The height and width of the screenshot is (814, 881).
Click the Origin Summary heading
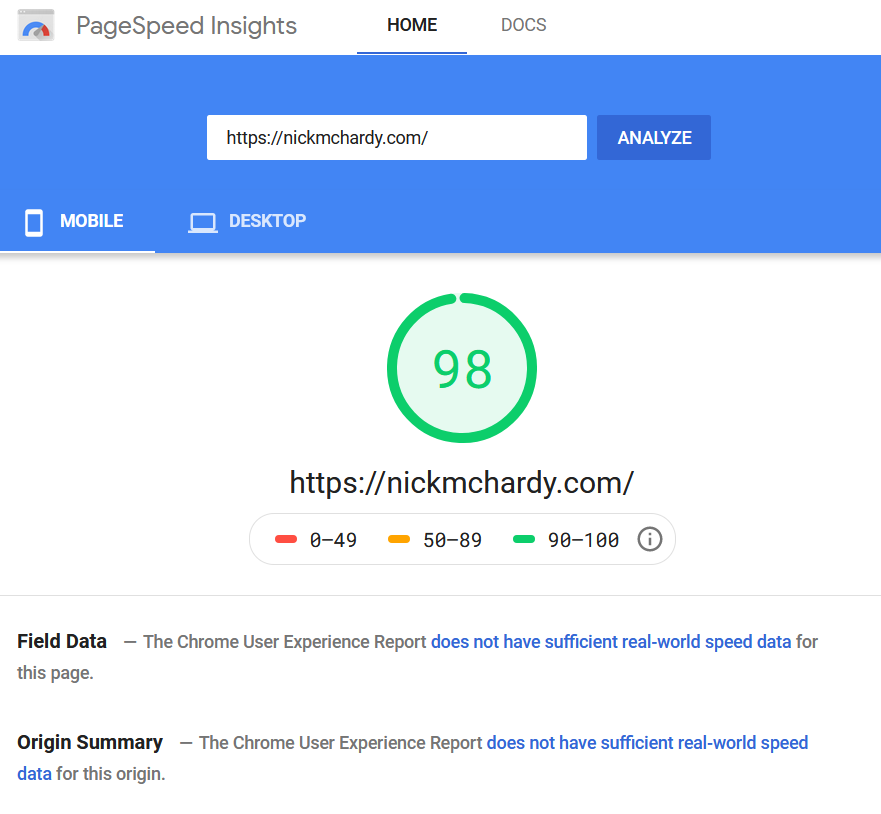click(x=90, y=742)
